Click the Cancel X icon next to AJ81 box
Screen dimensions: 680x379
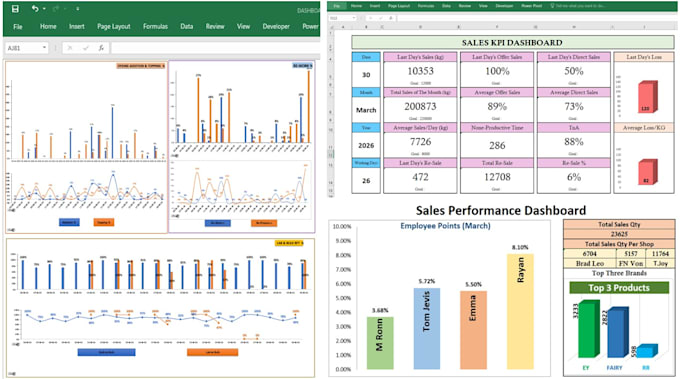[70, 48]
